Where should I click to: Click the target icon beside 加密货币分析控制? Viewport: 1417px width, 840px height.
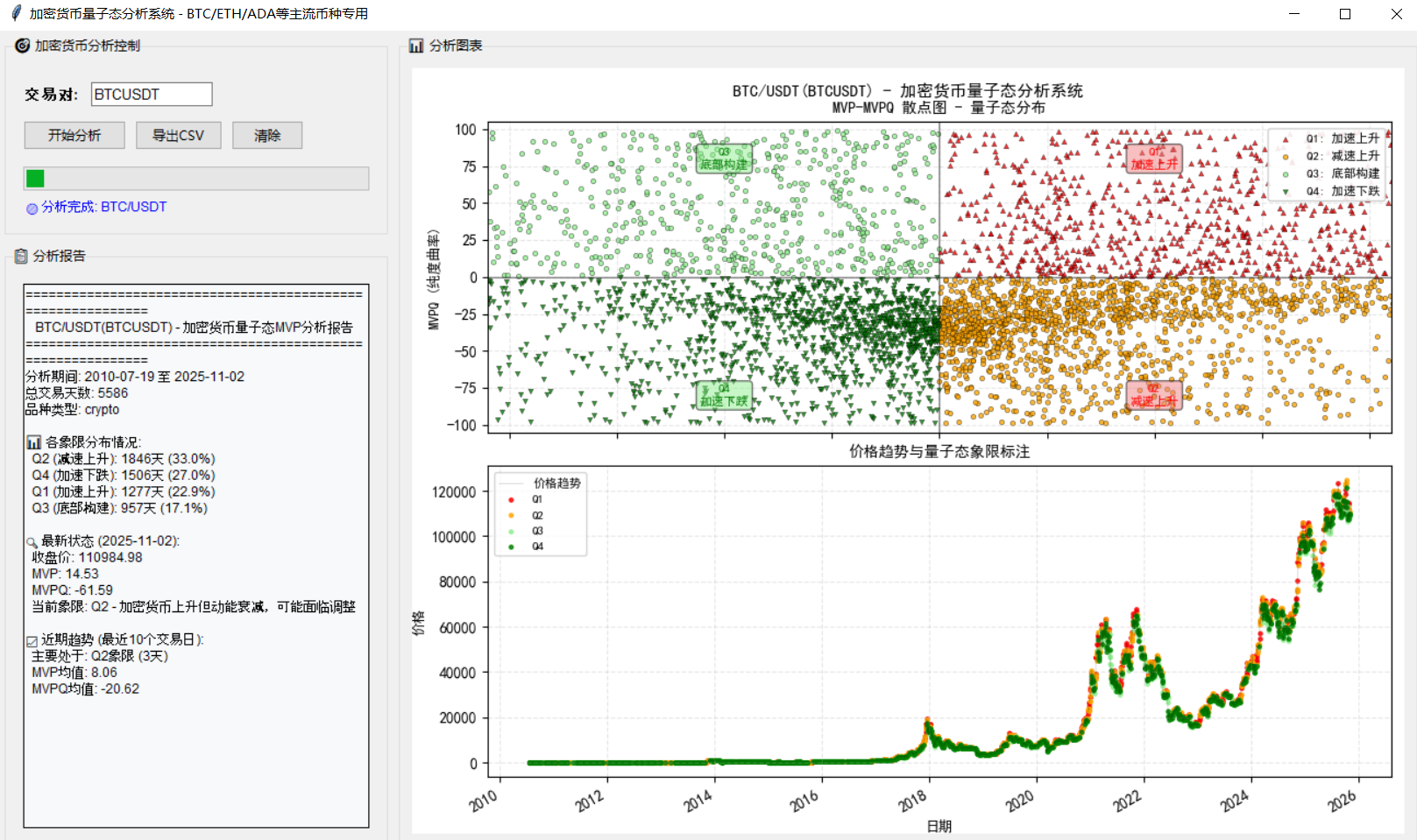22,46
